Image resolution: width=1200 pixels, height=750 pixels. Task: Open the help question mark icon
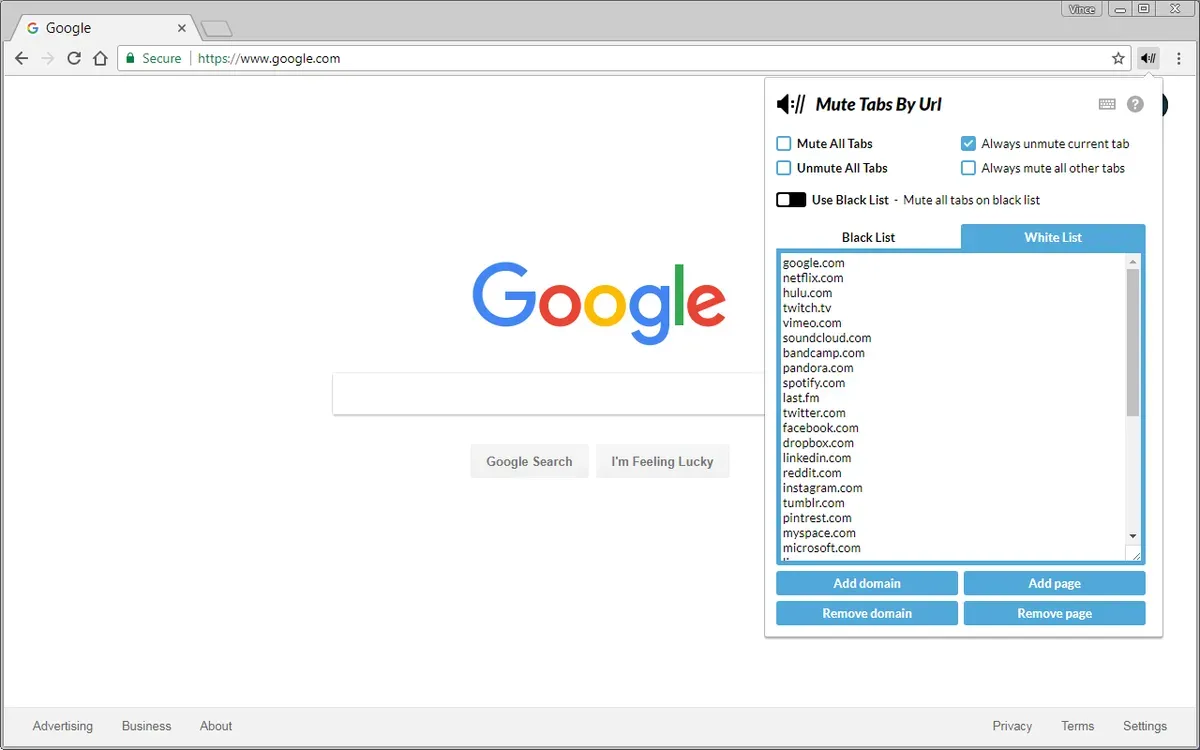pyautogui.click(x=1135, y=104)
